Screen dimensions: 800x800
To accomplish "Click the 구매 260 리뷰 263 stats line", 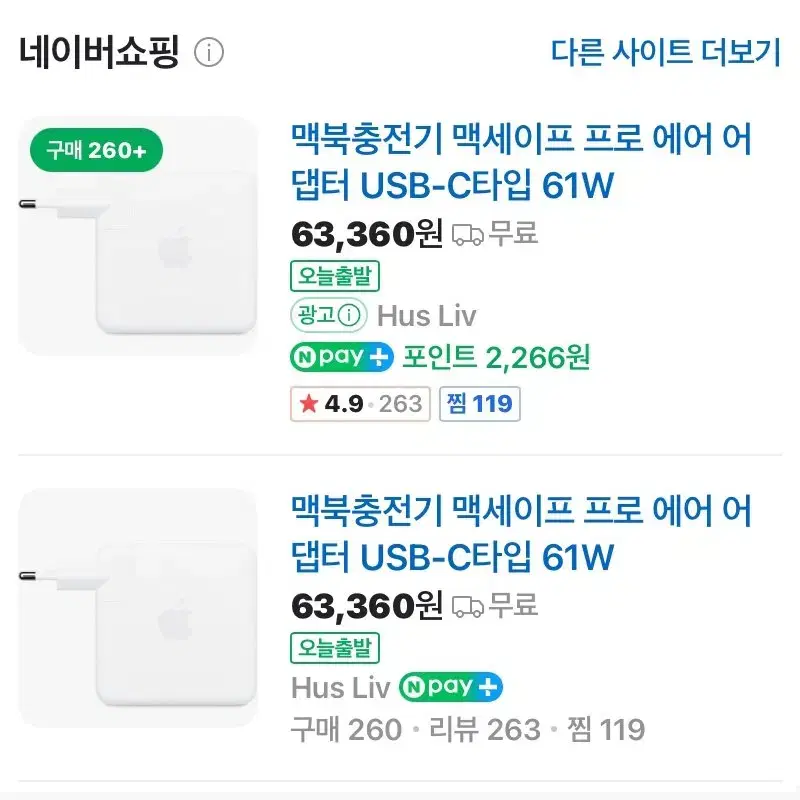I will [468, 730].
